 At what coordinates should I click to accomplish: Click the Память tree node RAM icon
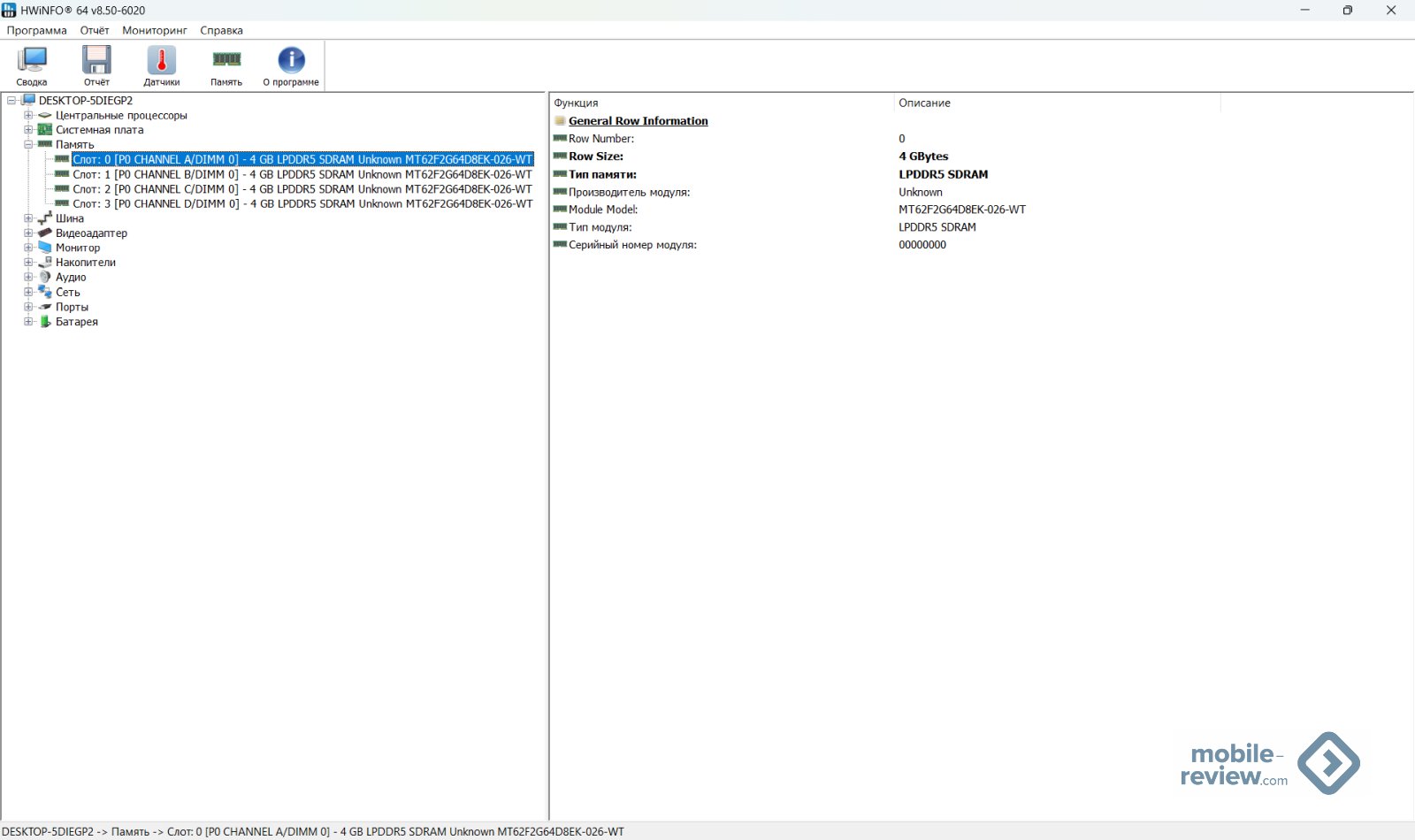45,144
